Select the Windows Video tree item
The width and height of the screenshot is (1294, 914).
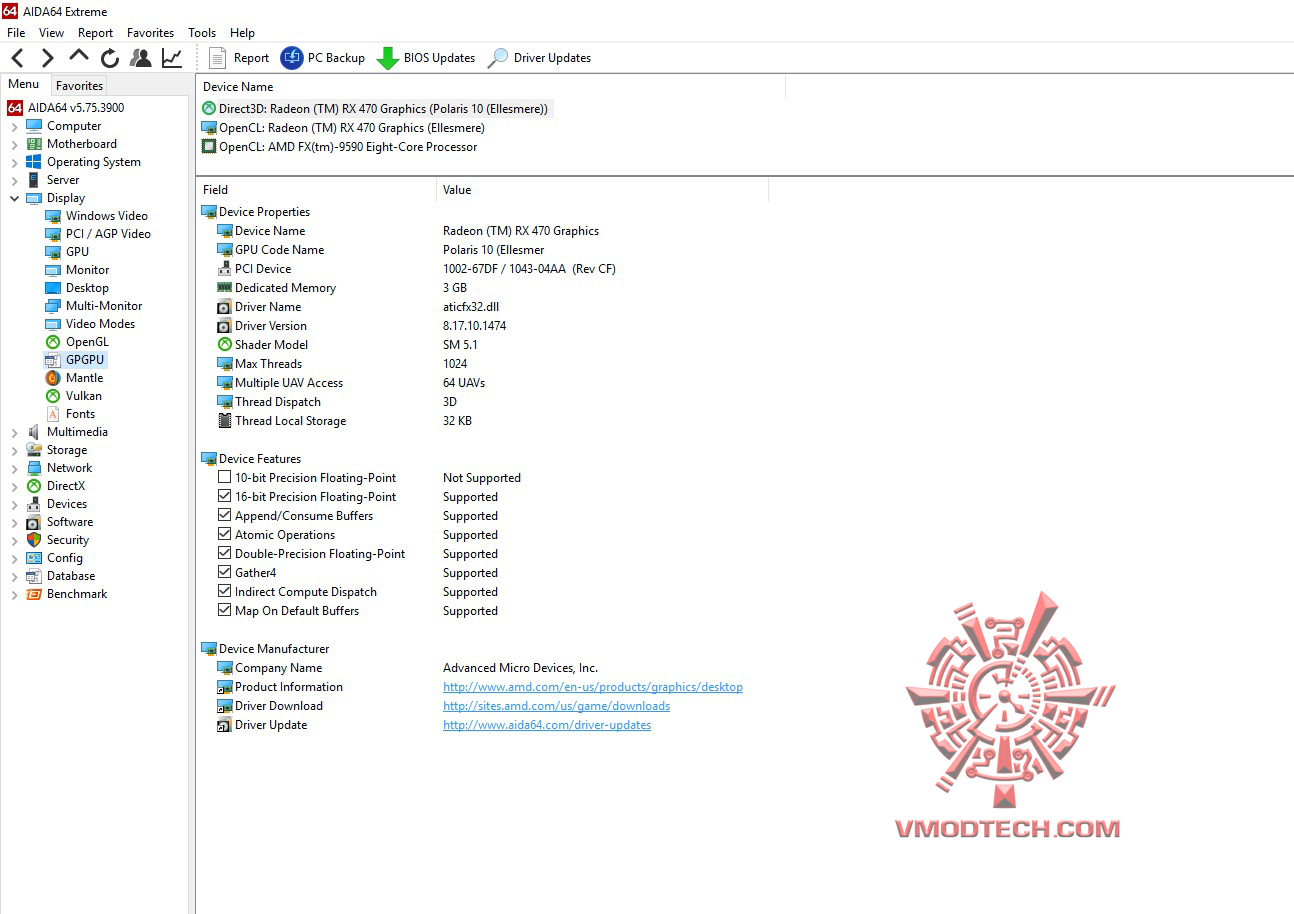tap(96, 216)
